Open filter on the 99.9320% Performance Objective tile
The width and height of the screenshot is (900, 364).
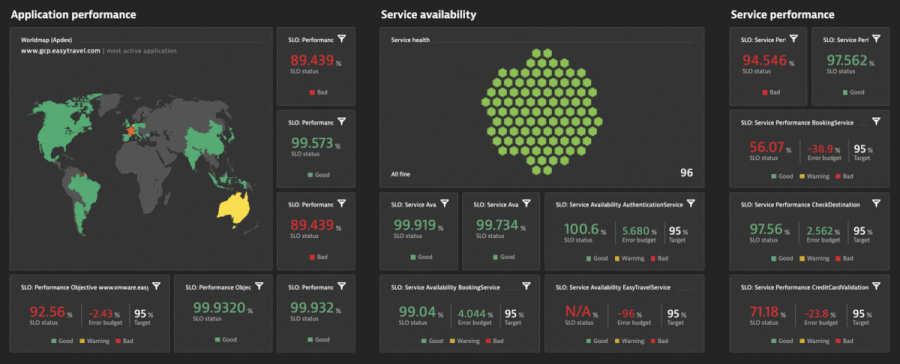click(x=259, y=286)
